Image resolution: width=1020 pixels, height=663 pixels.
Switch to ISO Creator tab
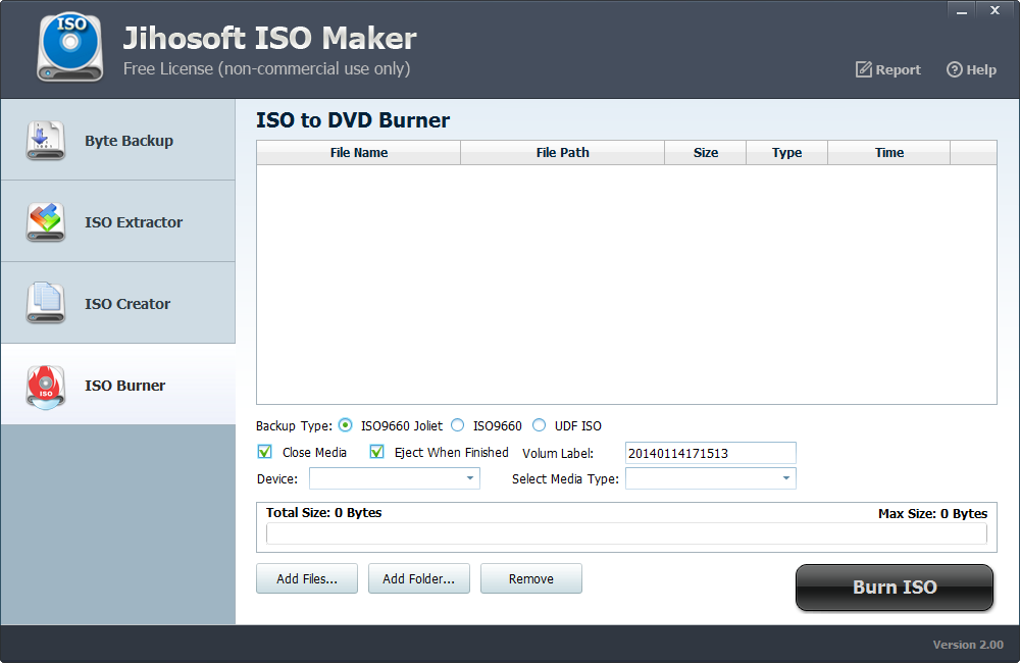click(118, 303)
